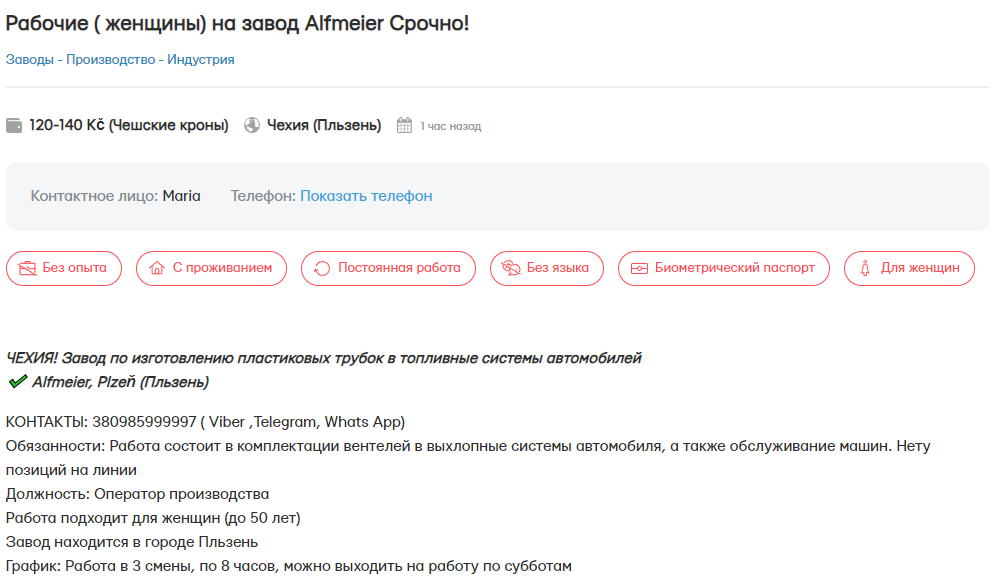
Task: Click the contact person name Maria
Action: point(181,196)
